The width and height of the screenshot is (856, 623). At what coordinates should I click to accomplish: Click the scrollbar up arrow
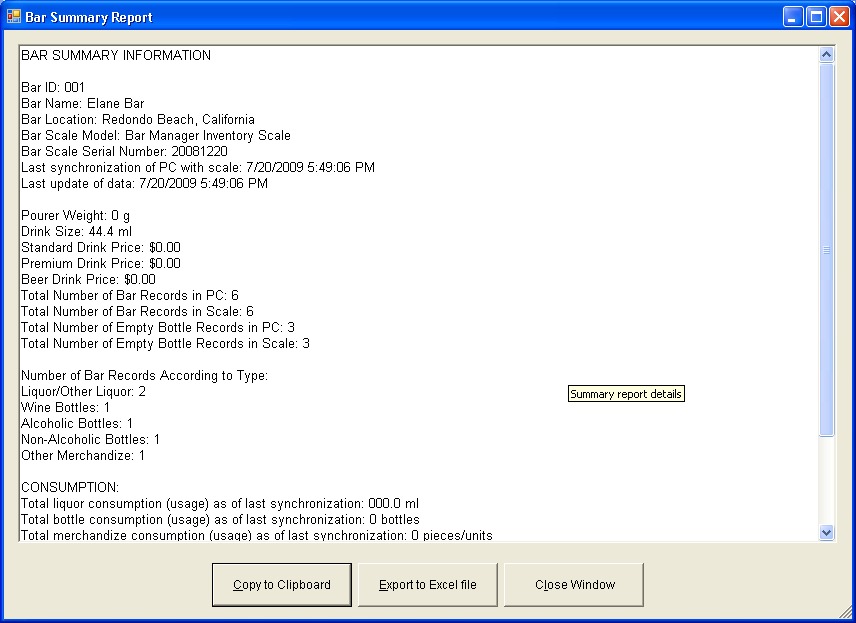pos(827,55)
